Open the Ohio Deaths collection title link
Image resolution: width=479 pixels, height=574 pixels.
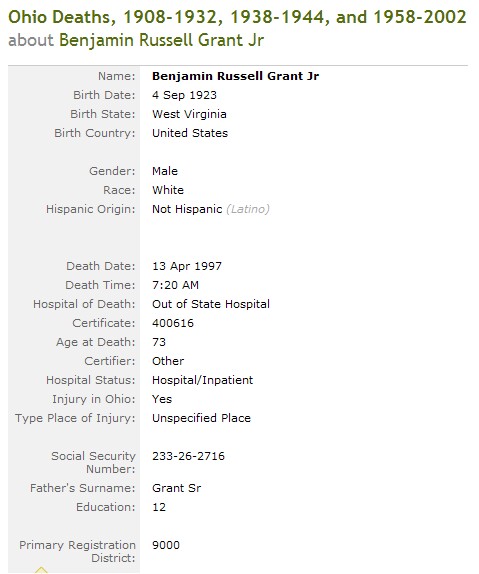click(x=237, y=17)
